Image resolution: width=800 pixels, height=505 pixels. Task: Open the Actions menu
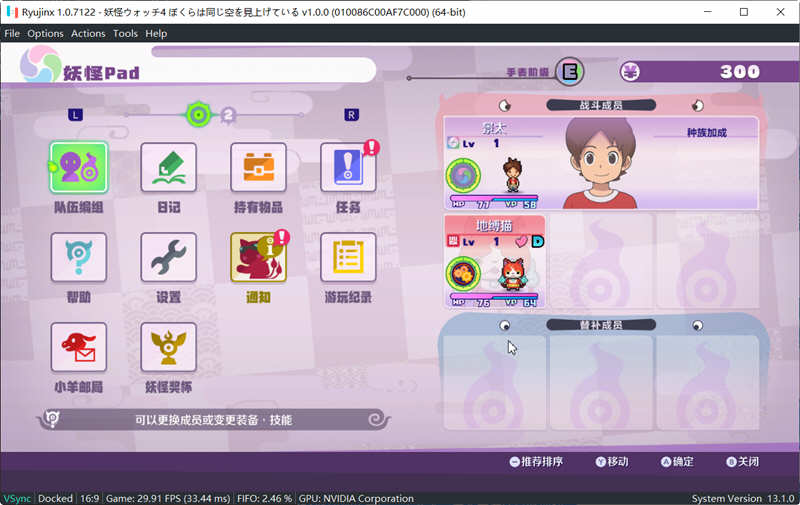click(x=88, y=34)
